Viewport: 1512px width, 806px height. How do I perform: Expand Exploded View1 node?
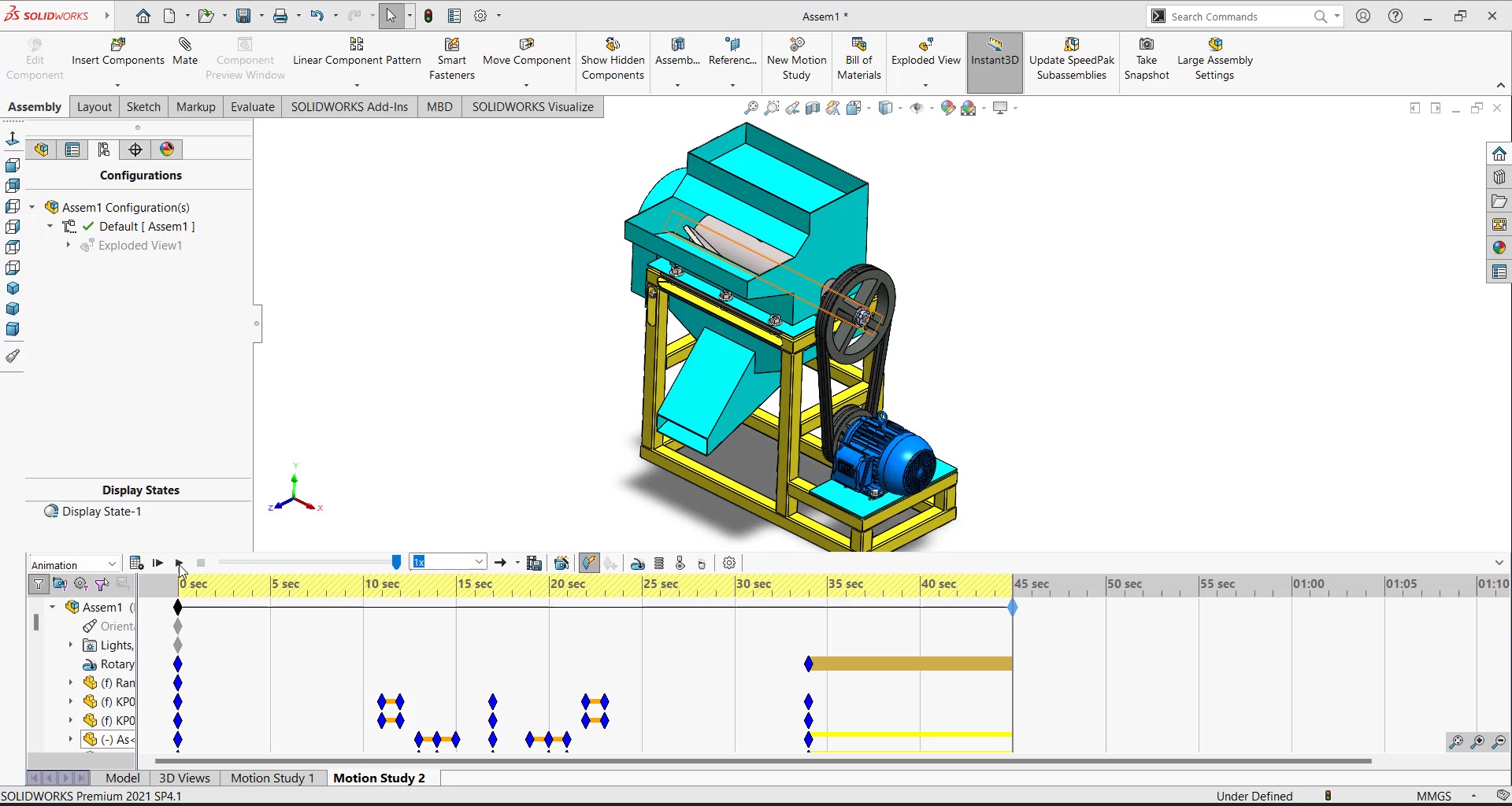[69, 245]
